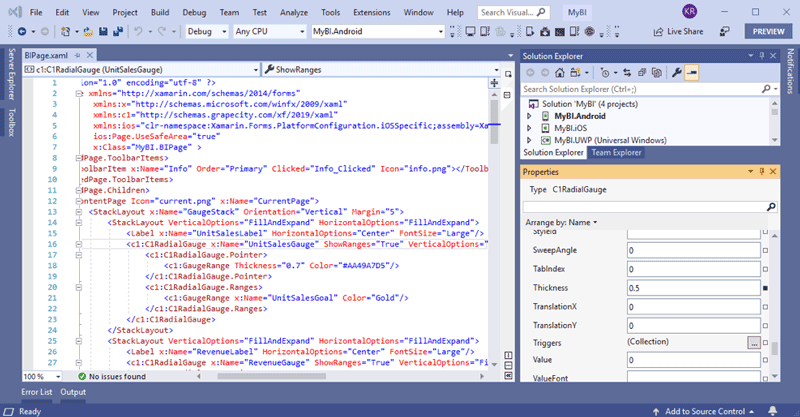The width and height of the screenshot is (800, 417).
Task: Open the Error List tab
Action: (x=37, y=392)
